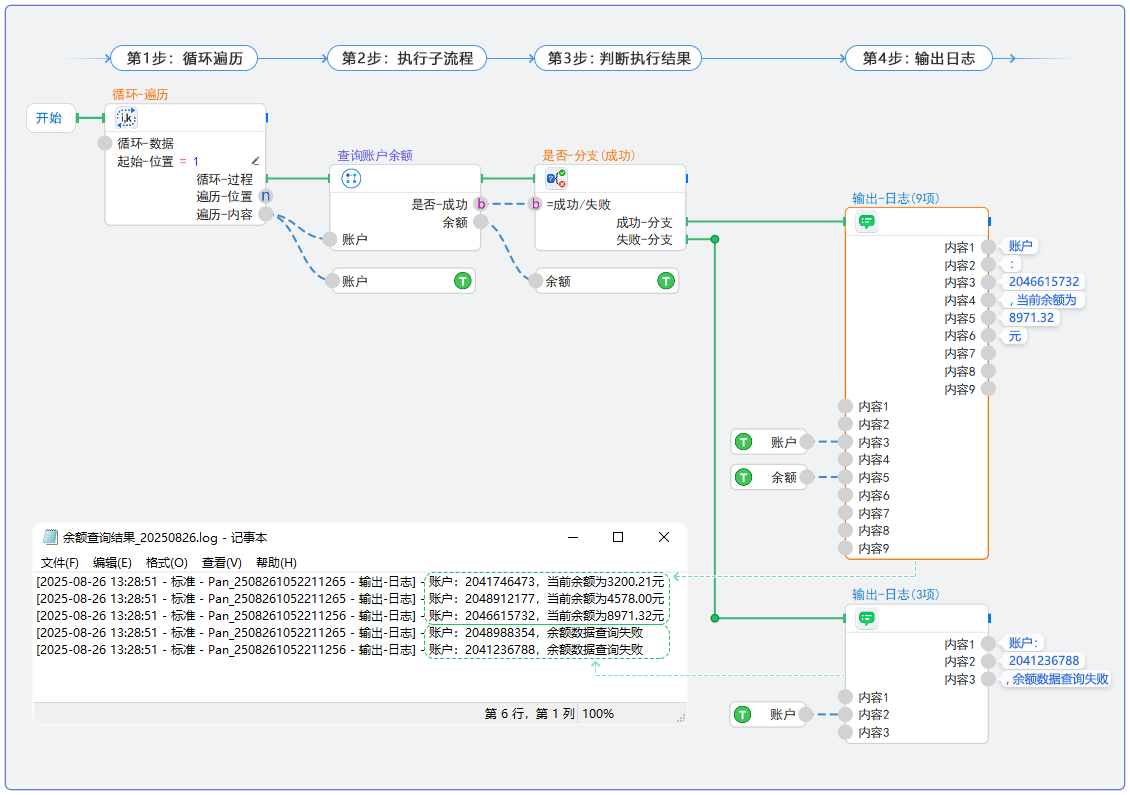Open the 格式(O) menu in Notepad
This screenshot has width=1130, height=795.
(x=166, y=563)
